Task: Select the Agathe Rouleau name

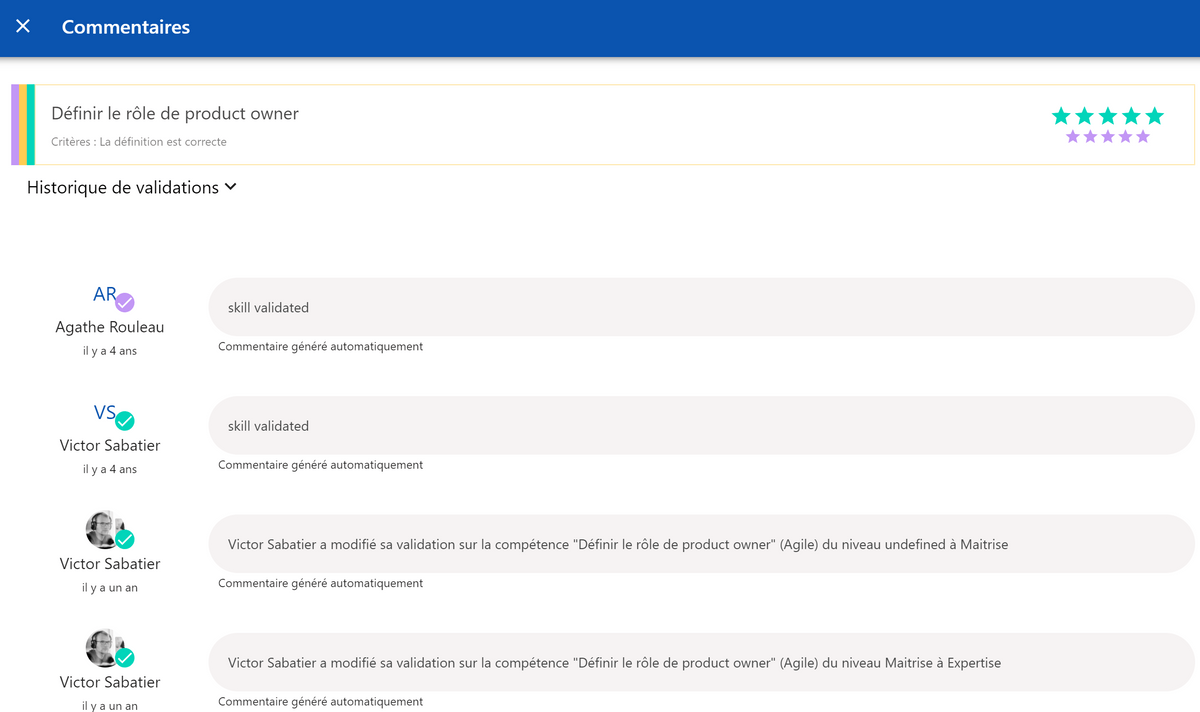Action: 110,327
